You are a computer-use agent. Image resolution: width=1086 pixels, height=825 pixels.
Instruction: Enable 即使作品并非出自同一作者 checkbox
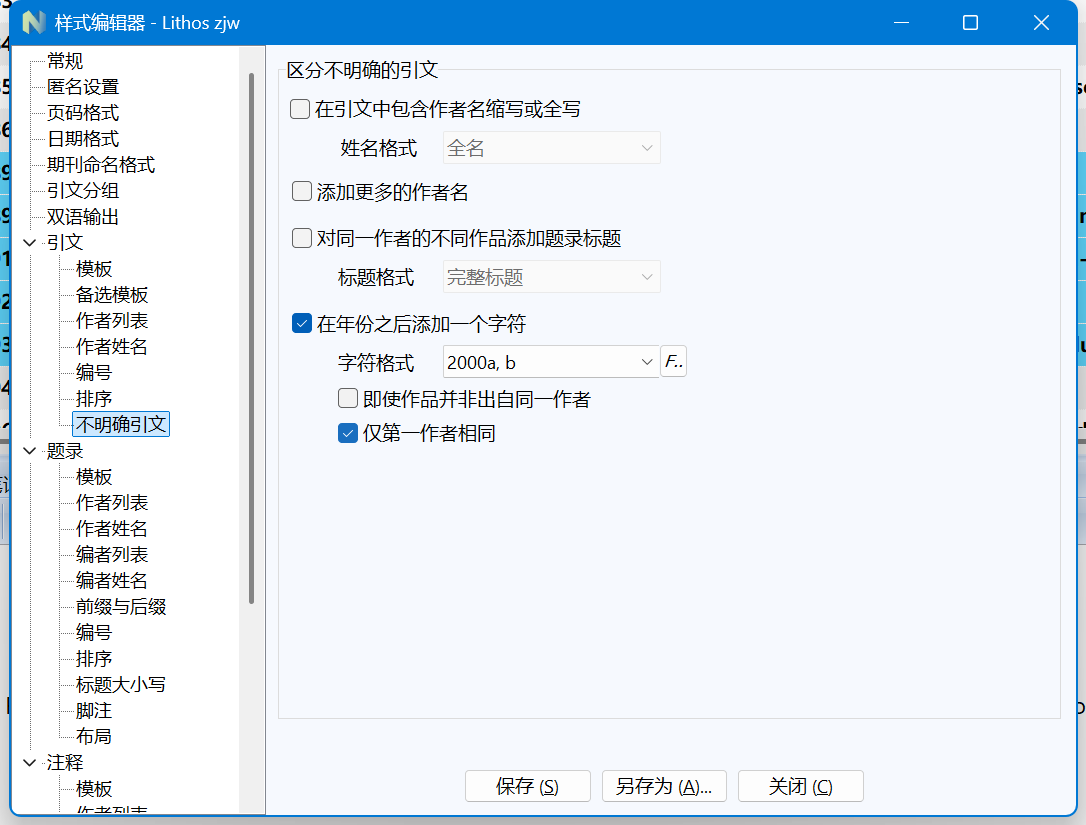pos(348,399)
